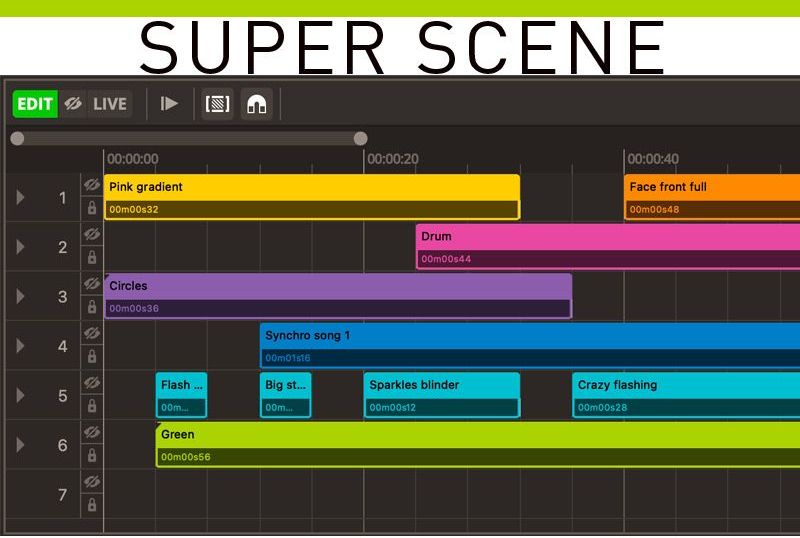
Task: Hide track 2 using eye icon
Action: (92, 235)
